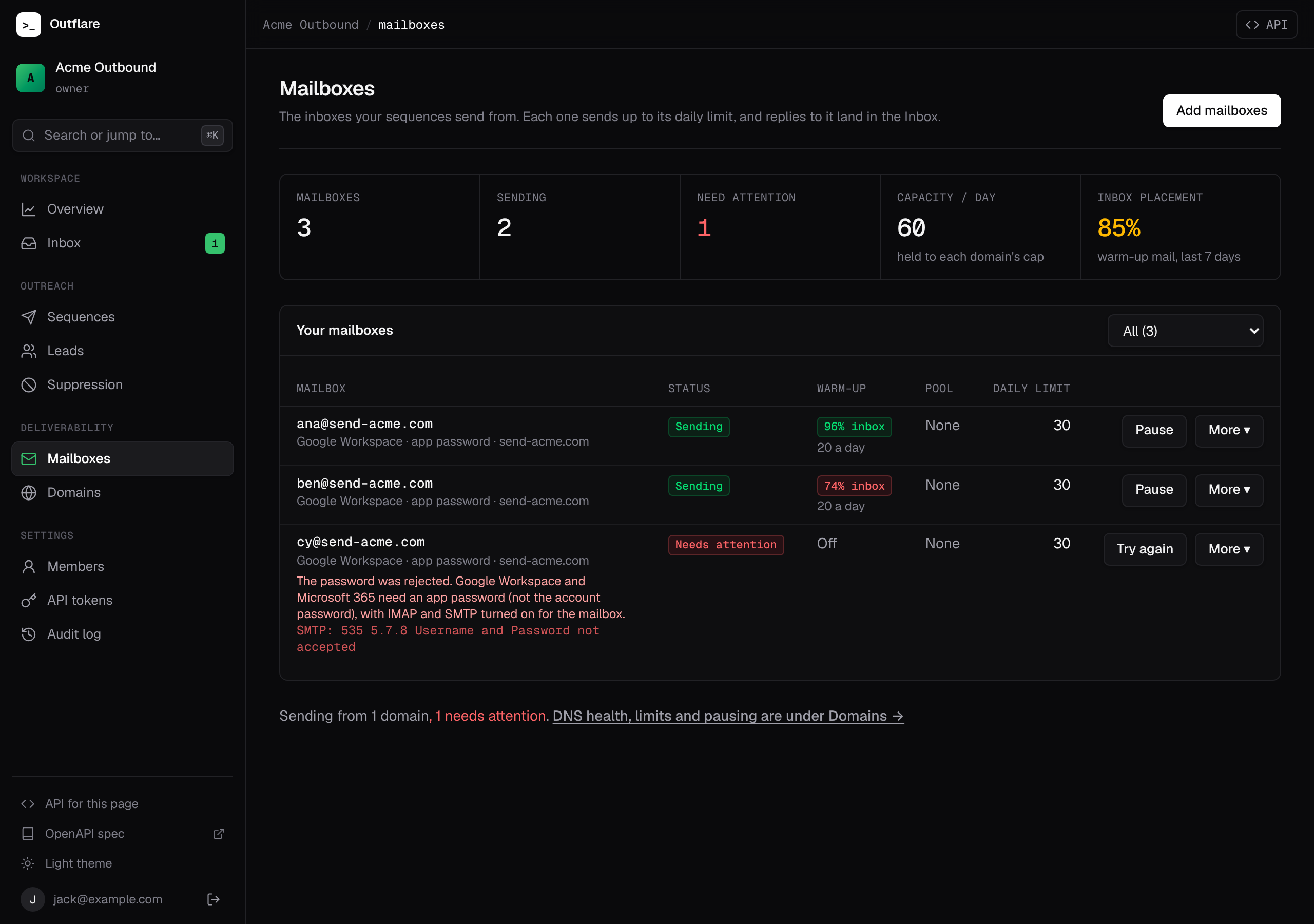This screenshot has height=924, width=1314.
Task: Click the Mailboxes envelope icon in sidebar
Action: click(x=29, y=458)
